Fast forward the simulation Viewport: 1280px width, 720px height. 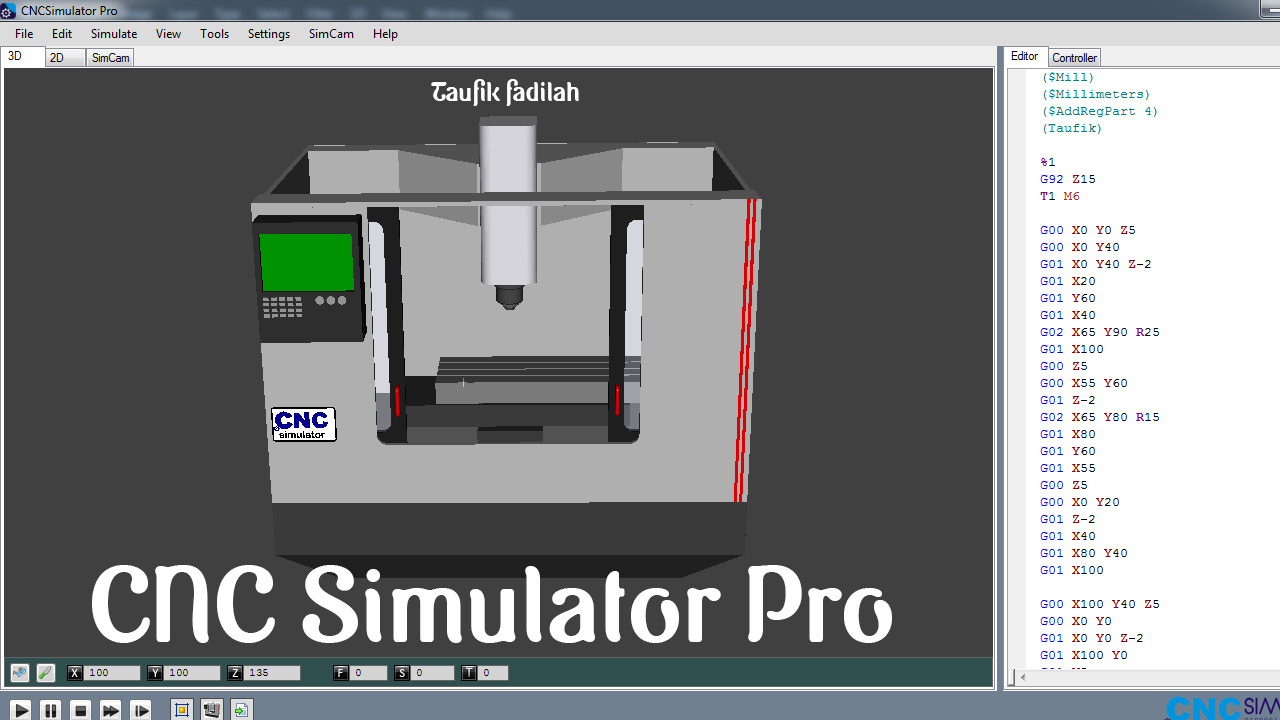111,710
